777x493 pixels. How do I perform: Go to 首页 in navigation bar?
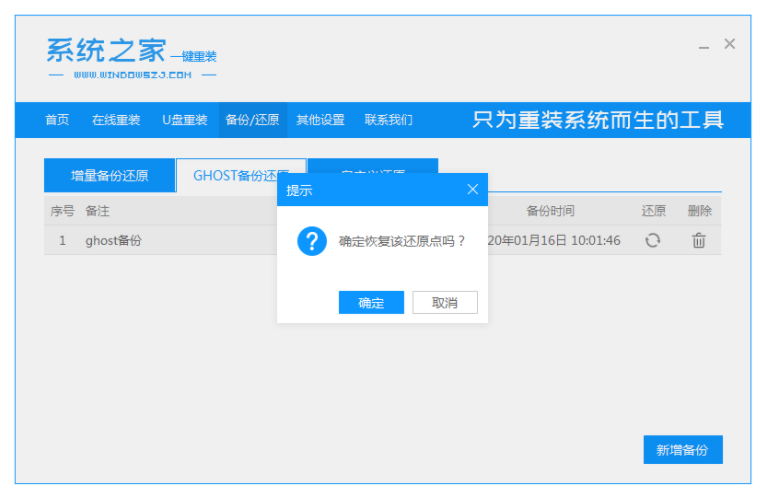(x=57, y=120)
